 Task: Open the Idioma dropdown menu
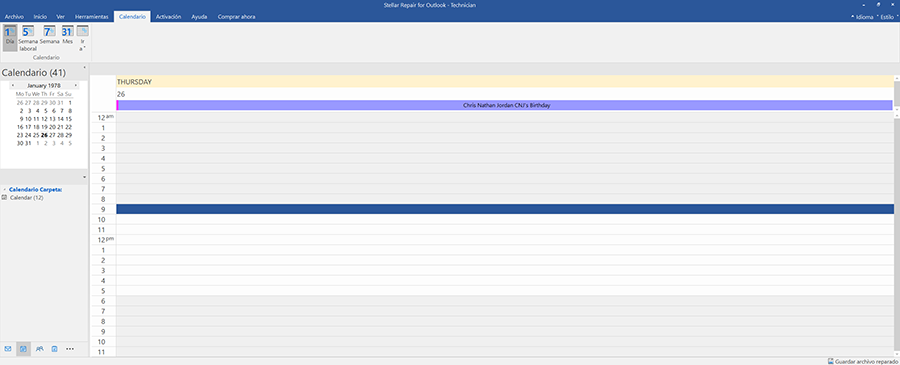click(x=862, y=17)
